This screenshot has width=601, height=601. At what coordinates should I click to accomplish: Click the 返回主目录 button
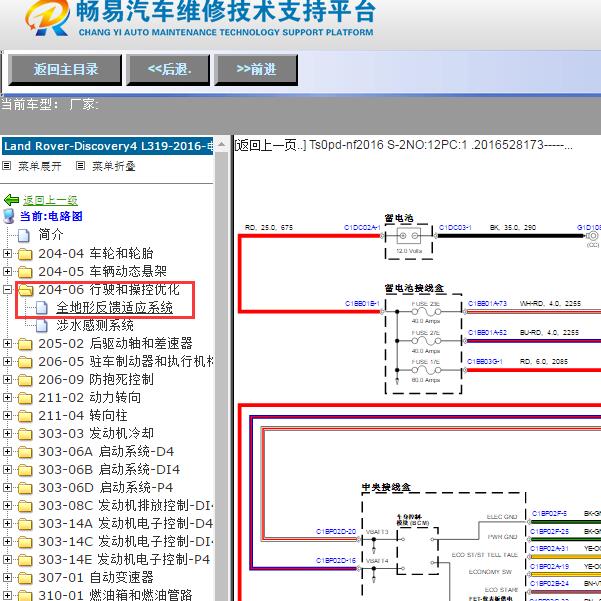coord(65,70)
